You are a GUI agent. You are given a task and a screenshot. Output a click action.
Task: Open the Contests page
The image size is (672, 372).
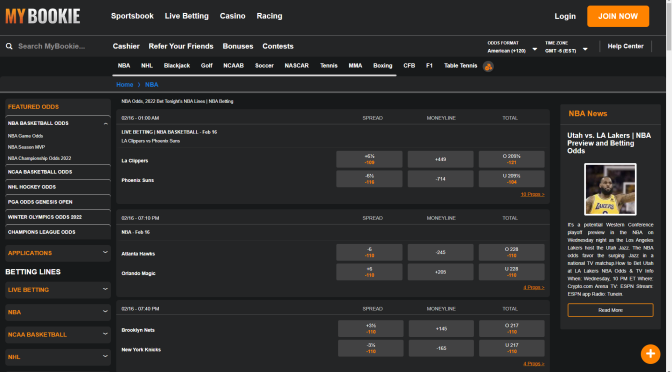pyautogui.click(x=278, y=46)
